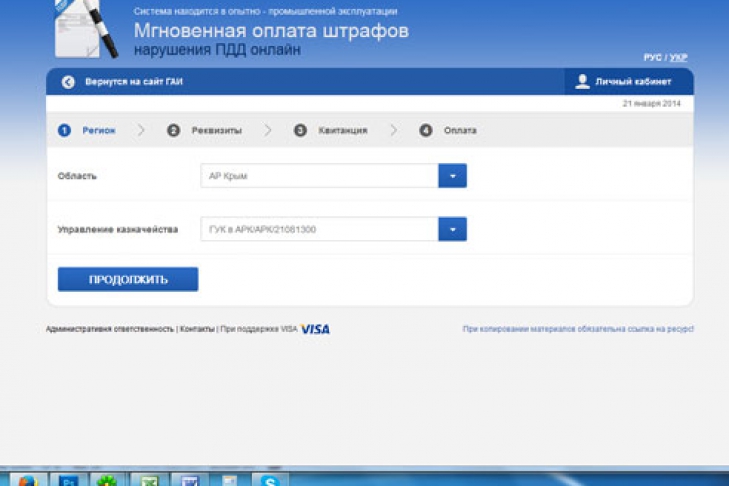The image size is (729, 486).
Task: Click the site logo with the police baton
Action: click(85, 30)
